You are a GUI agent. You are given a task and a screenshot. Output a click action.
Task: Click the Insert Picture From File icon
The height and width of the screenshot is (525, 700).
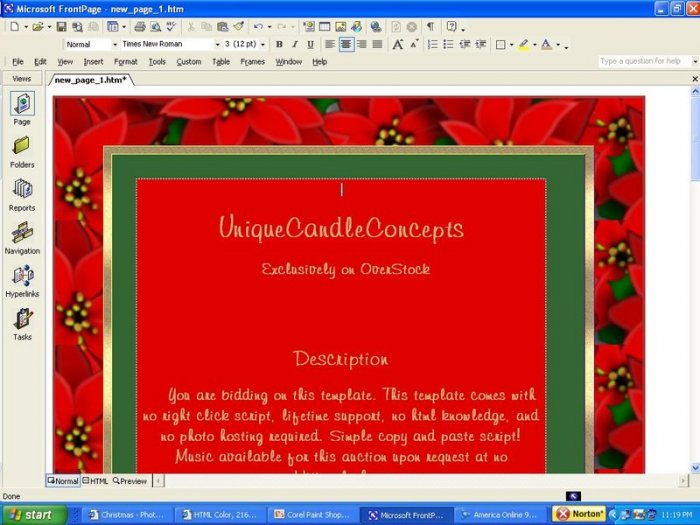point(341,27)
